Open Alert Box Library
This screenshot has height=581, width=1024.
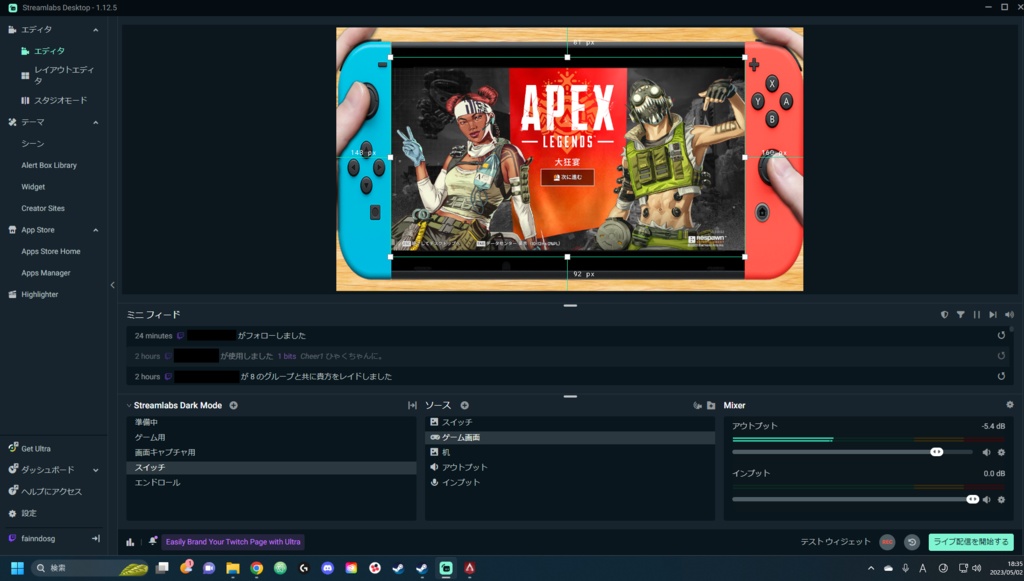[49, 165]
